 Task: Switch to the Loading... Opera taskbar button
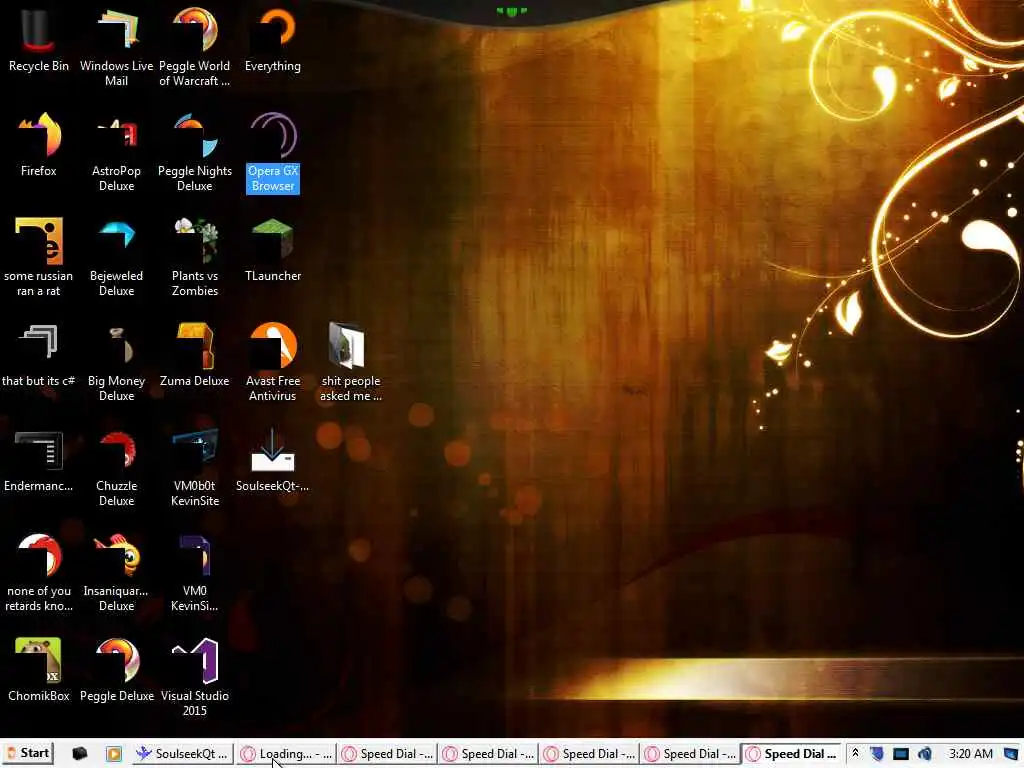pyautogui.click(x=285, y=754)
